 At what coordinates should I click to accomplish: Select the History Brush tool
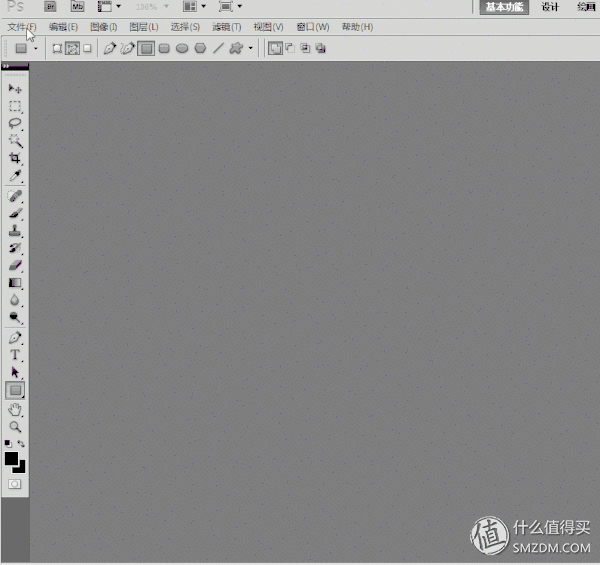coord(15,248)
